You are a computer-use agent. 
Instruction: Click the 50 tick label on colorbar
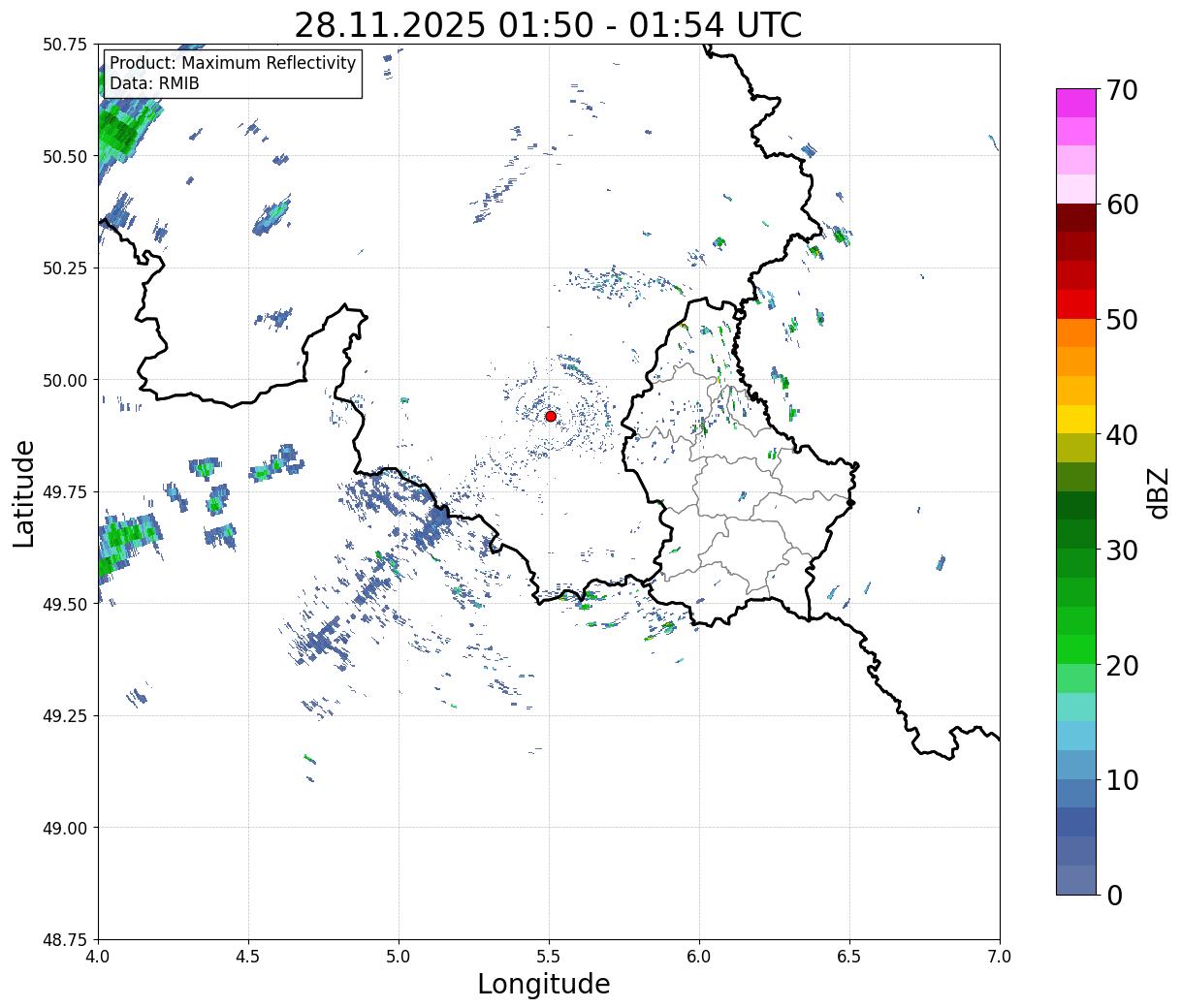pos(1122,320)
